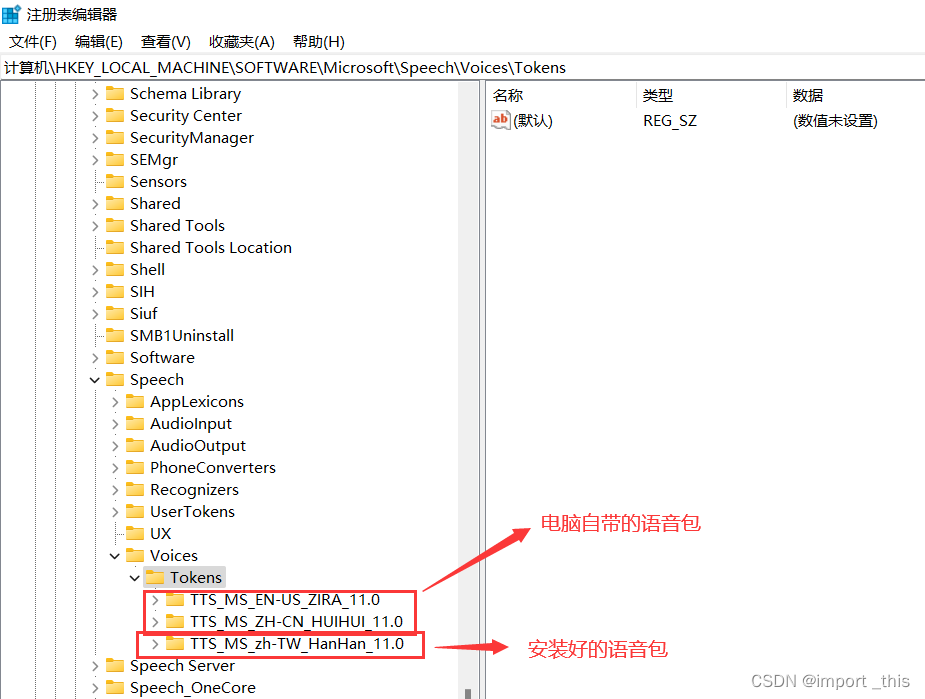Click the registry path address bar
Viewport: 925px width, 699px height.
(462, 68)
